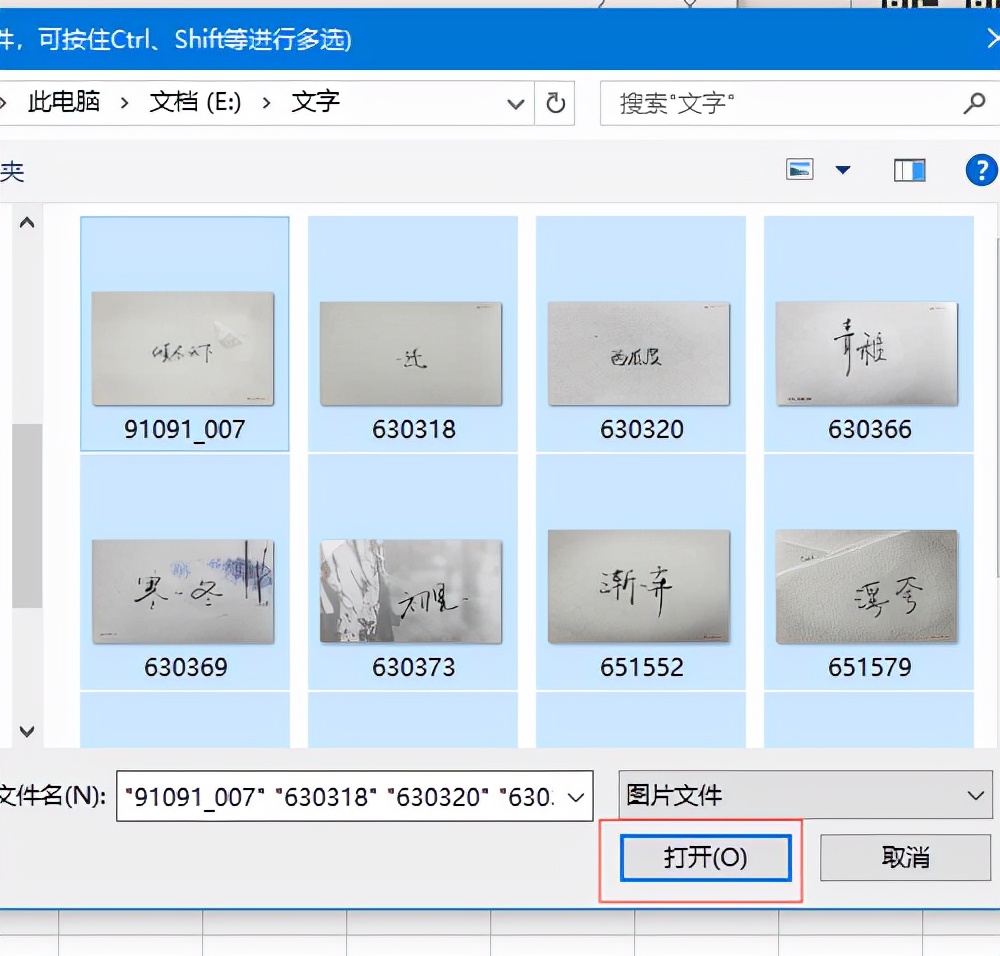
Task: Click the scrollbar up arrow
Action: coord(27,222)
